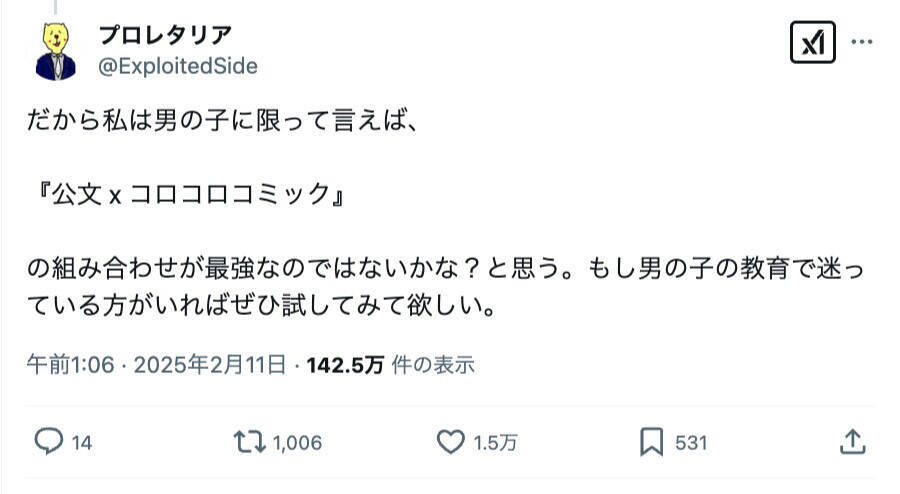
Task: Like the tweet with the heart icon
Action: [452, 441]
